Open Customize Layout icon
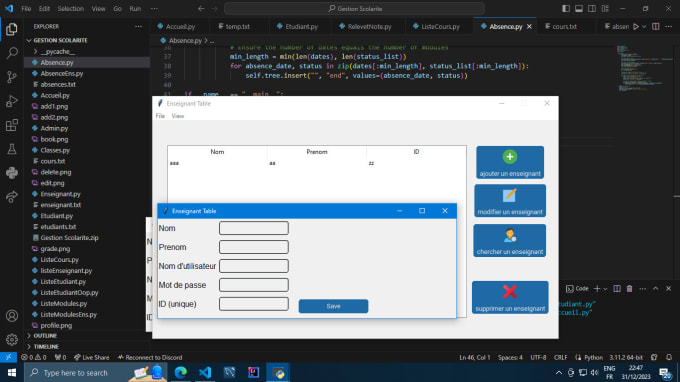 605,9
